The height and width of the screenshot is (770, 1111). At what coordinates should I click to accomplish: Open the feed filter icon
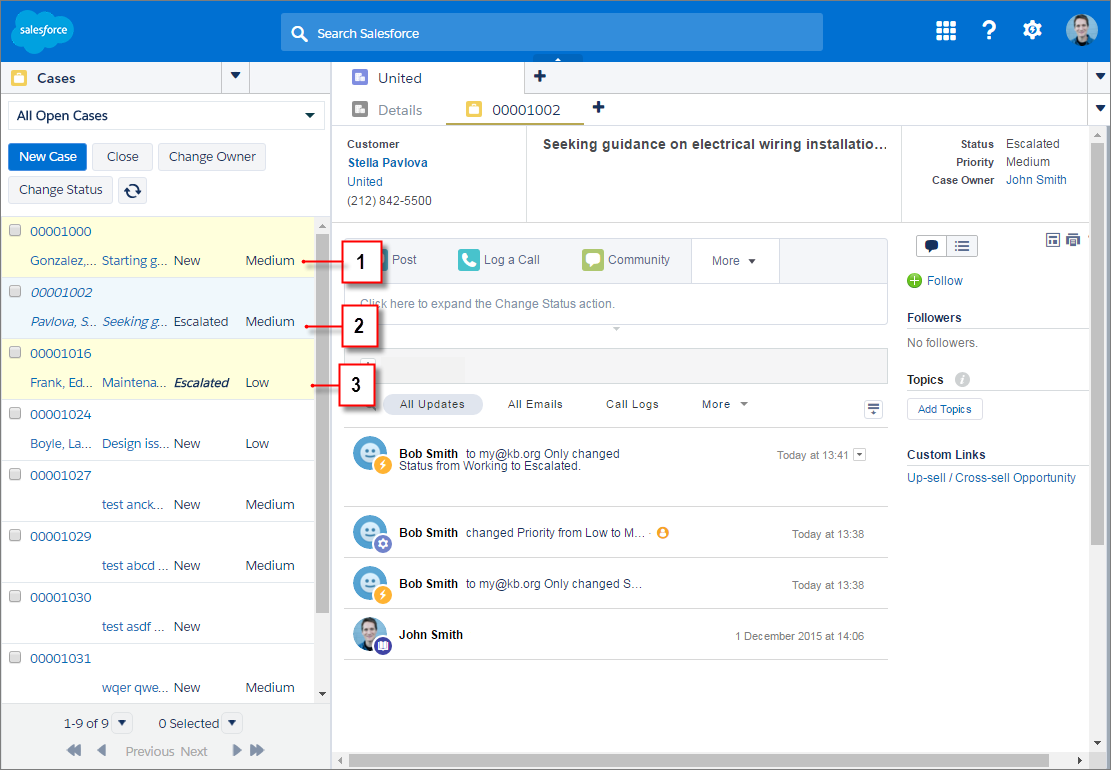point(874,409)
